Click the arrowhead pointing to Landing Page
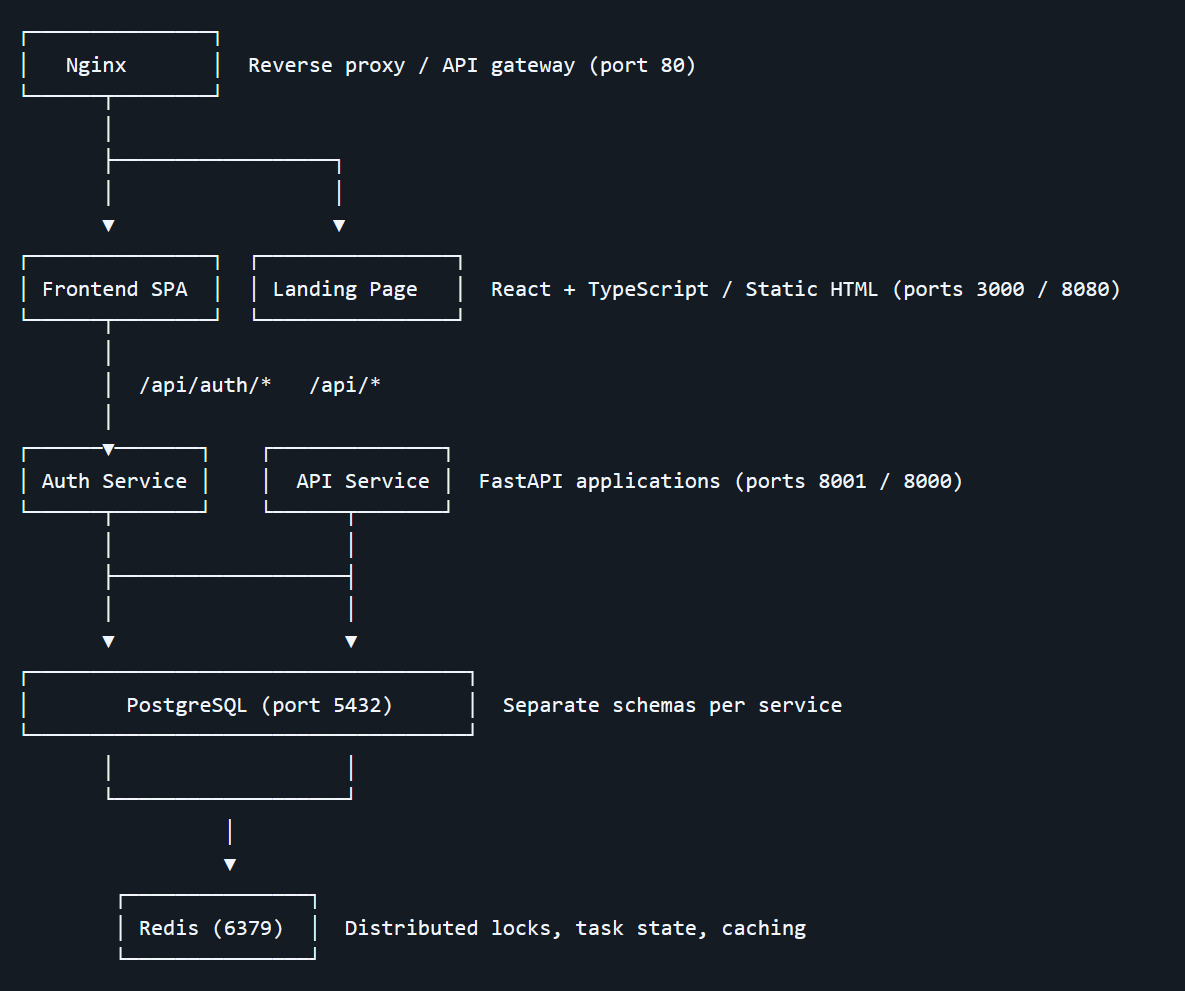1185x991 pixels. pos(339,226)
